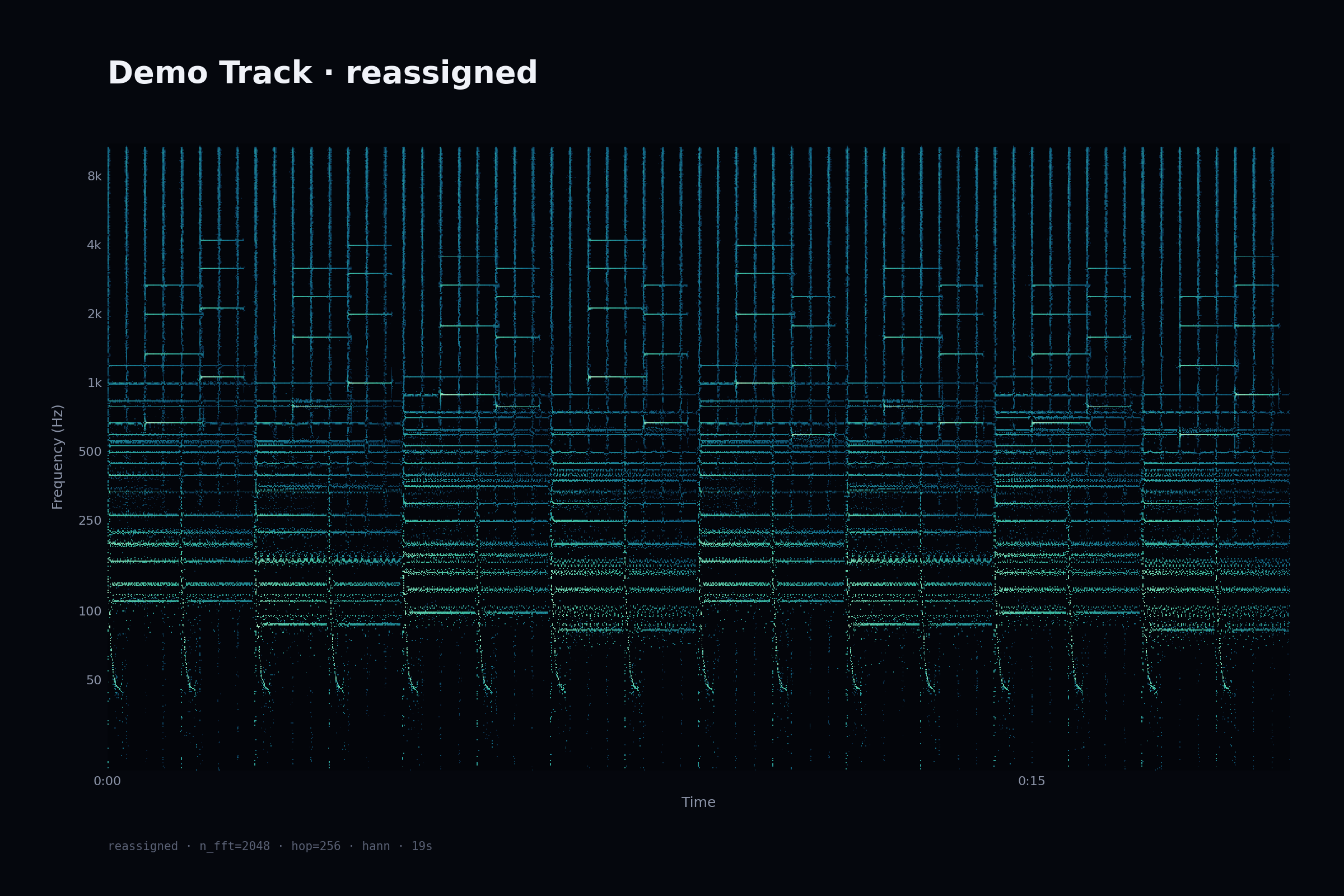This screenshot has height=896, width=1344.
Task: Click the 0:00 time tick label
Action: coord(108,781)
